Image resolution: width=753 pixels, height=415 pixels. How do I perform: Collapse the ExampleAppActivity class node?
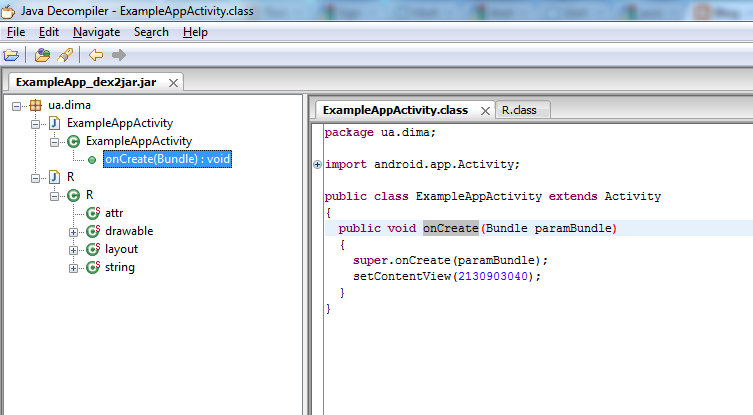pos(54,142)
